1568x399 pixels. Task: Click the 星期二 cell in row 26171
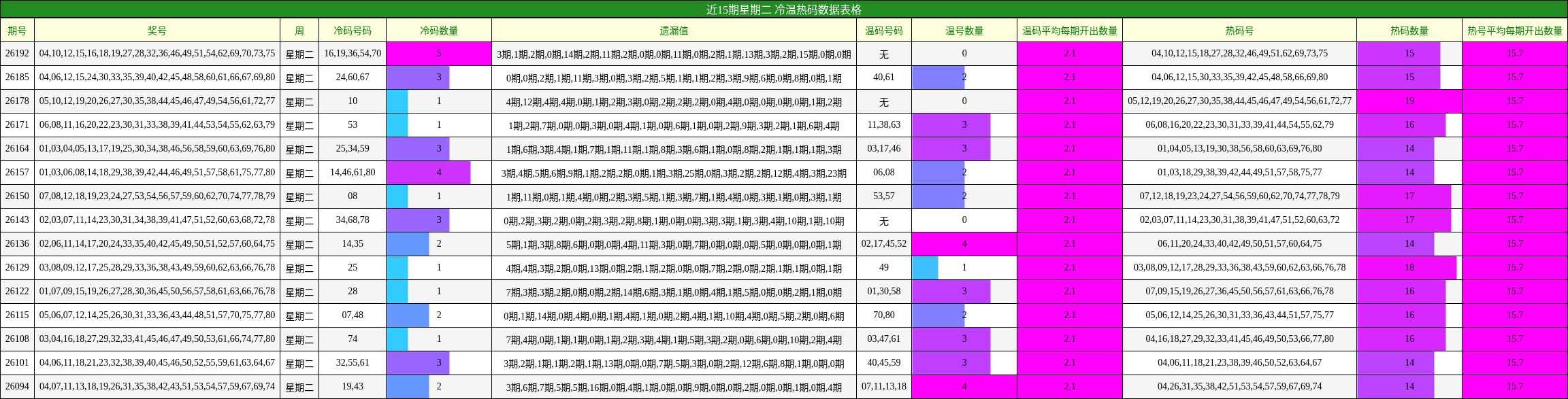[299, 125]
